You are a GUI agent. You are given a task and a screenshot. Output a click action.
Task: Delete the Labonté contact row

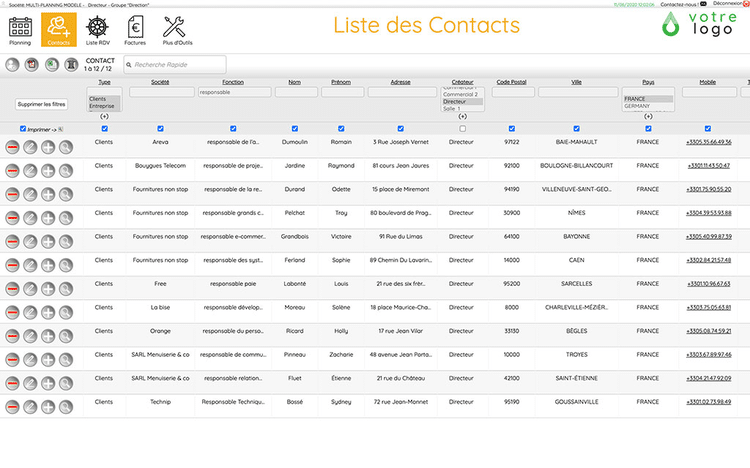tap(12, 289)
